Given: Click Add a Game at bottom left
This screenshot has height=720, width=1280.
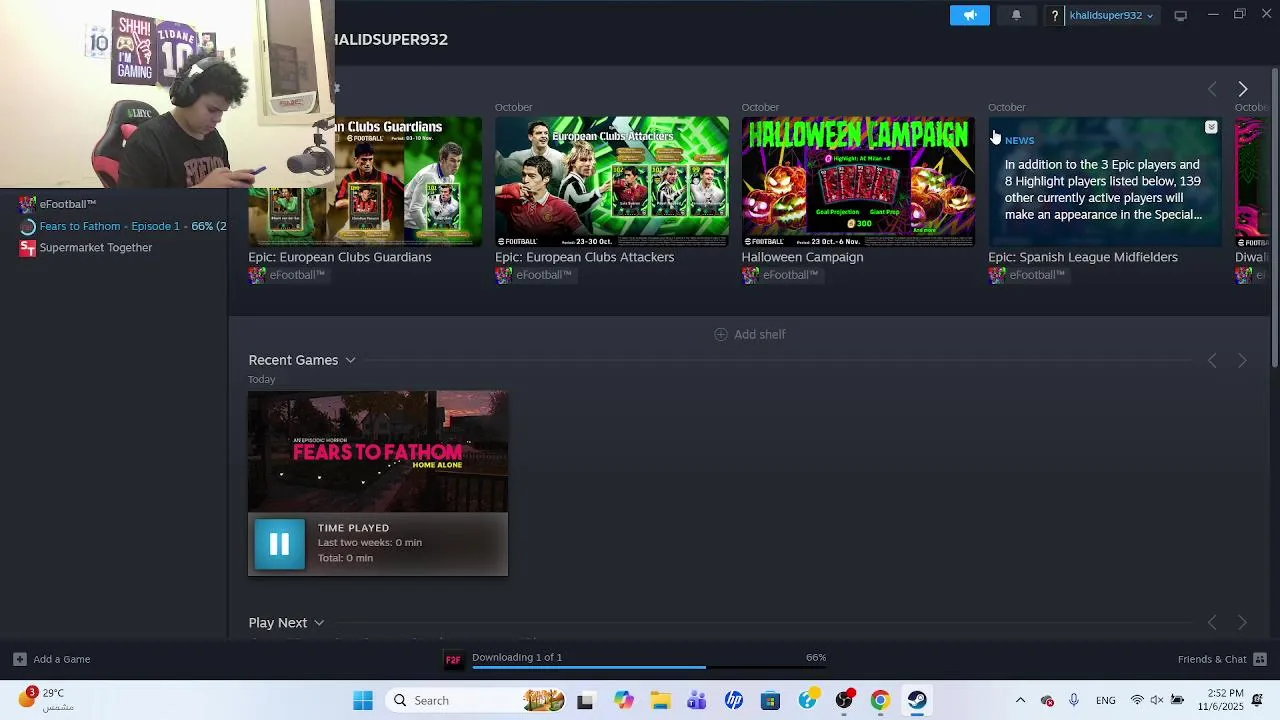Looking at the screenshot, I should [x=62, y=659].
